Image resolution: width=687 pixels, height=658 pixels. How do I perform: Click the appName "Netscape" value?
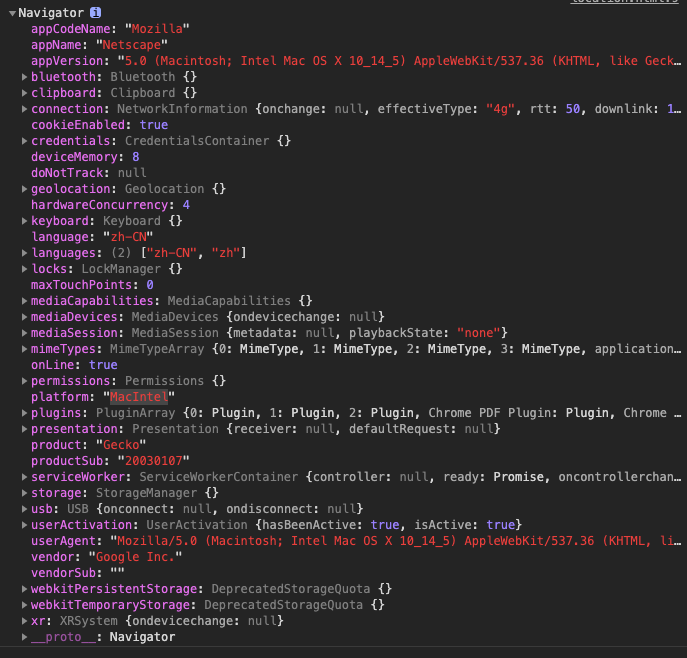tap(131, 45)
